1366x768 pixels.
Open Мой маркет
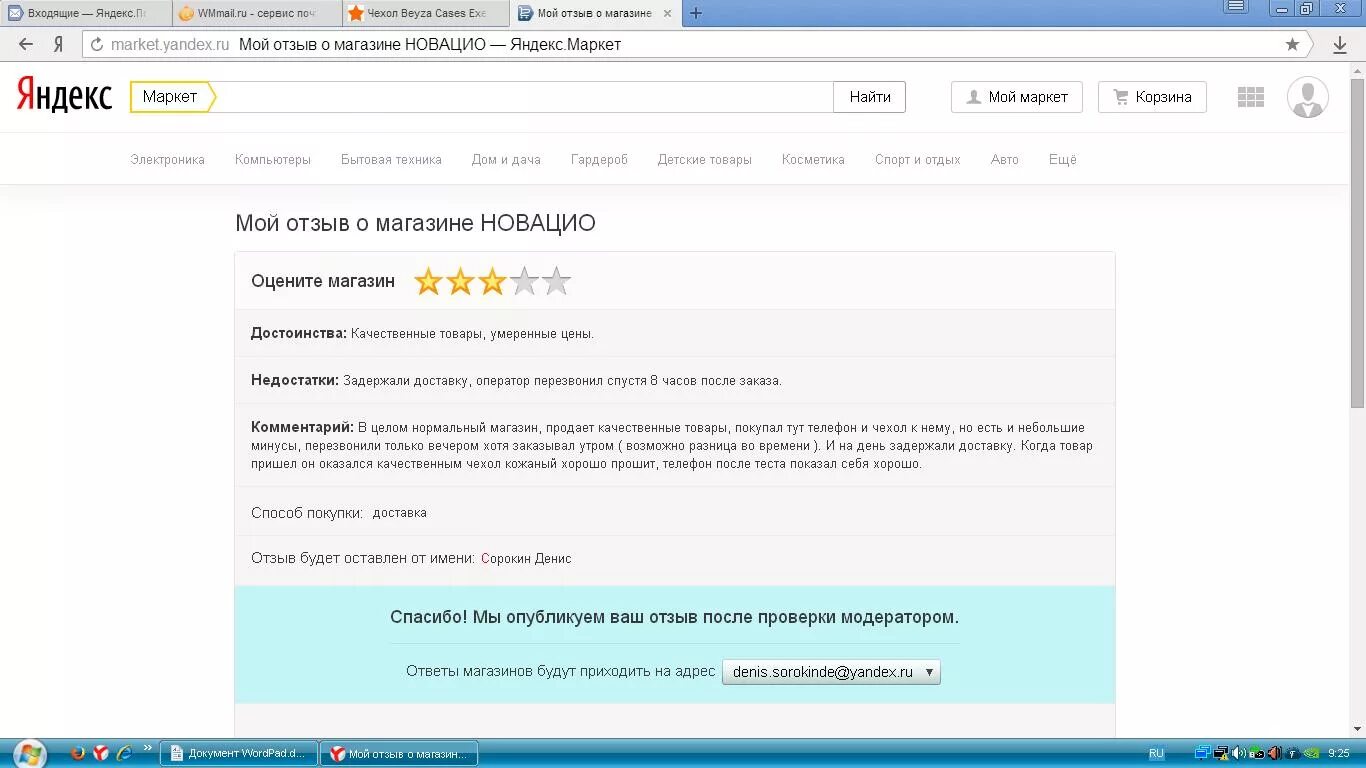[1017, 97]
